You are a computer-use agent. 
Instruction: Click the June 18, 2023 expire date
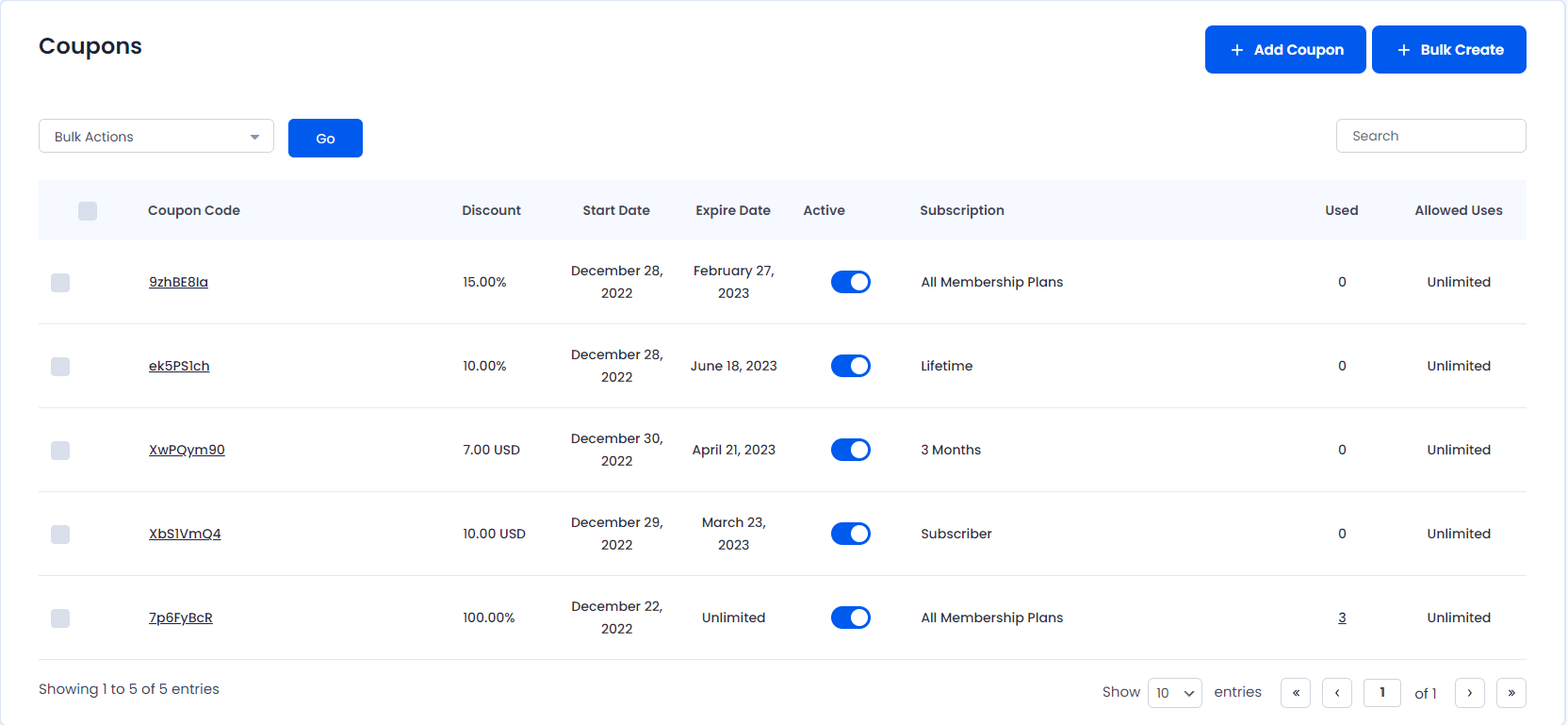click(734, 366)
